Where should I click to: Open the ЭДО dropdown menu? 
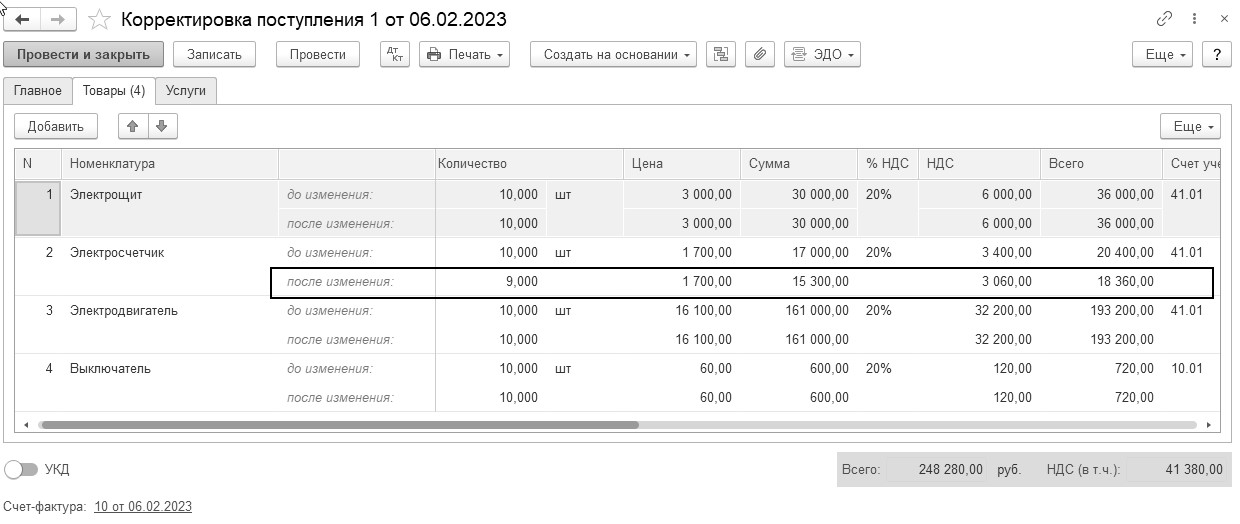coord(822,54)
